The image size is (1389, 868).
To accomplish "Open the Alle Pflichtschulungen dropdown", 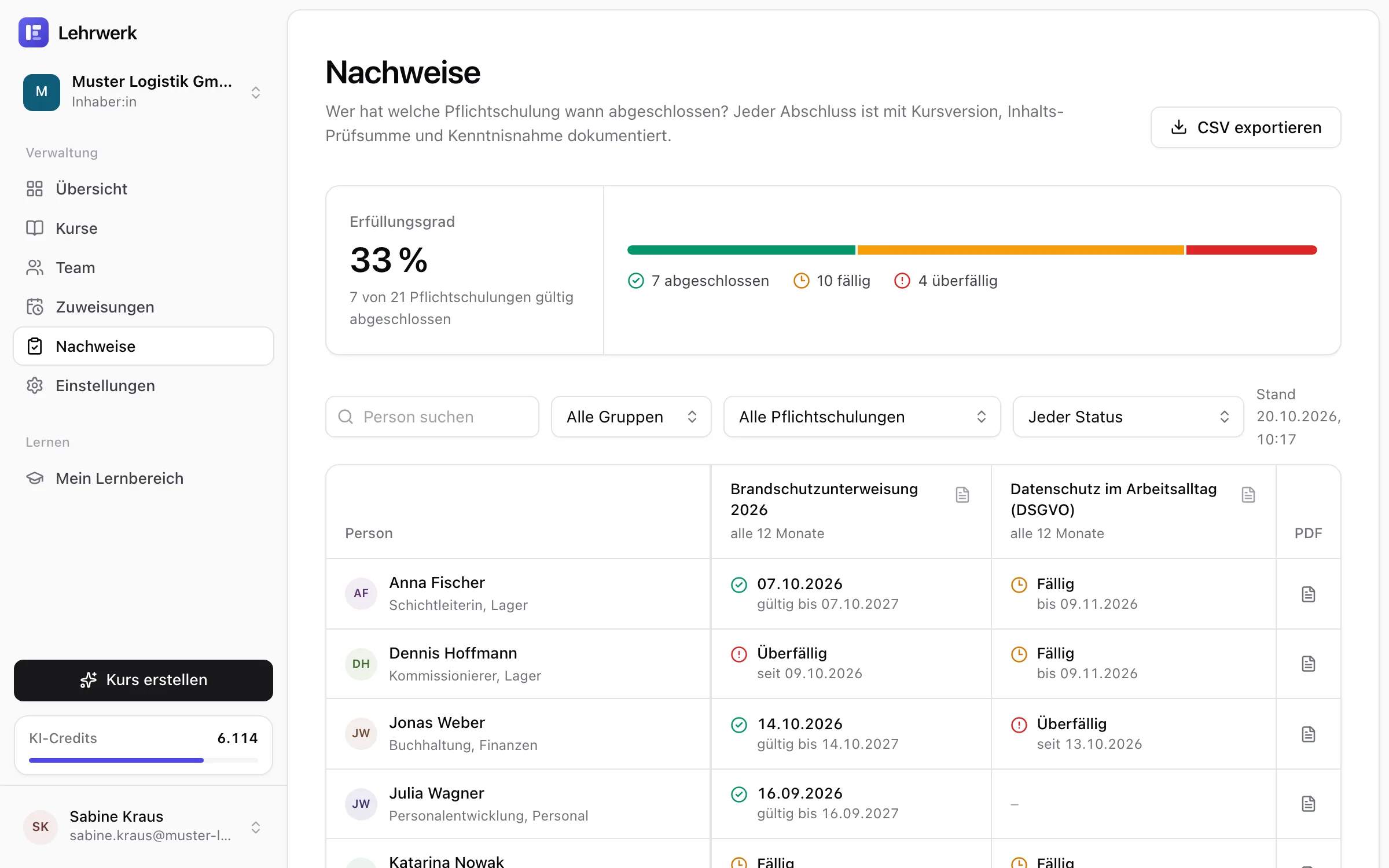I will point(862,417).
